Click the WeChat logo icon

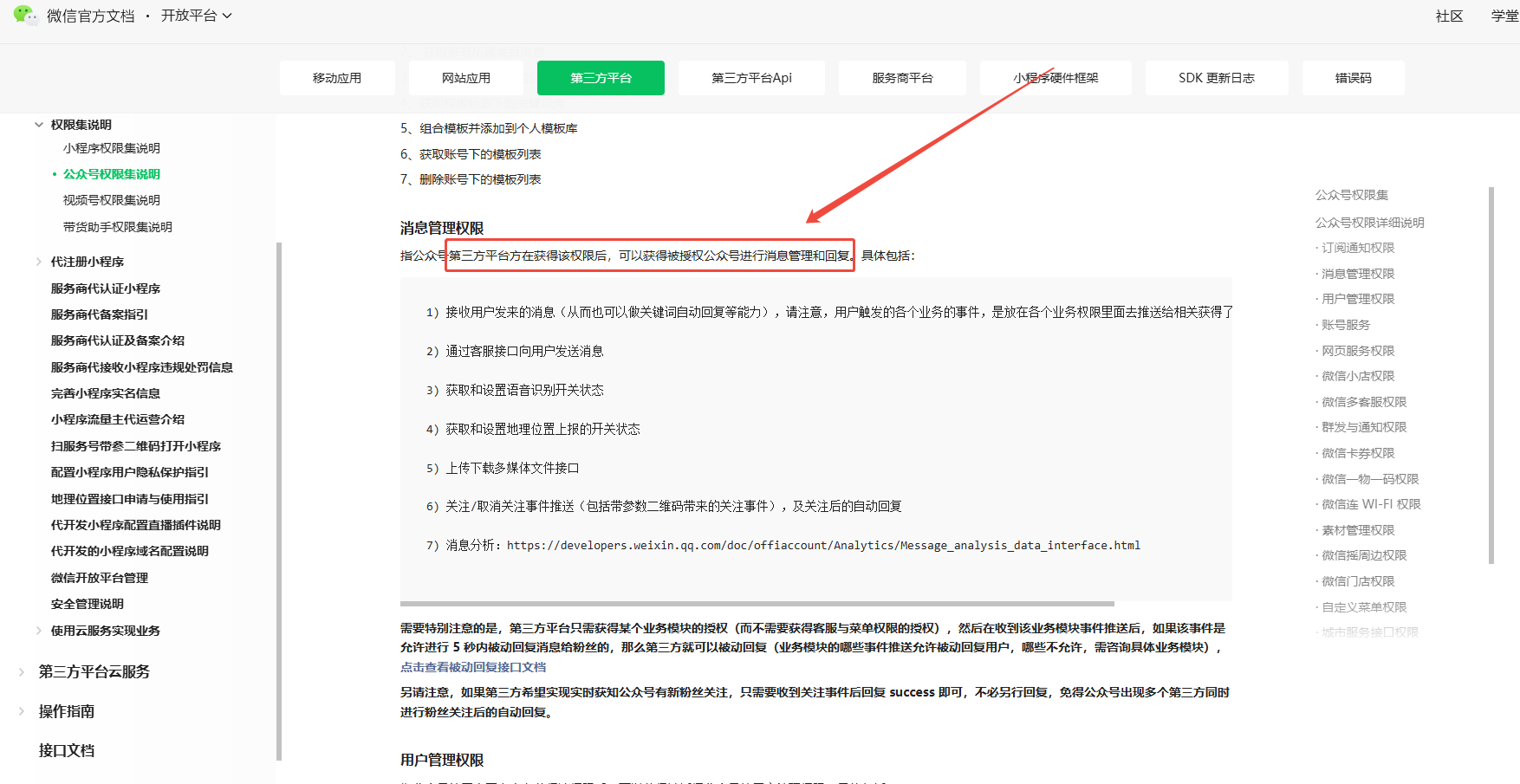tap(25, 15)
